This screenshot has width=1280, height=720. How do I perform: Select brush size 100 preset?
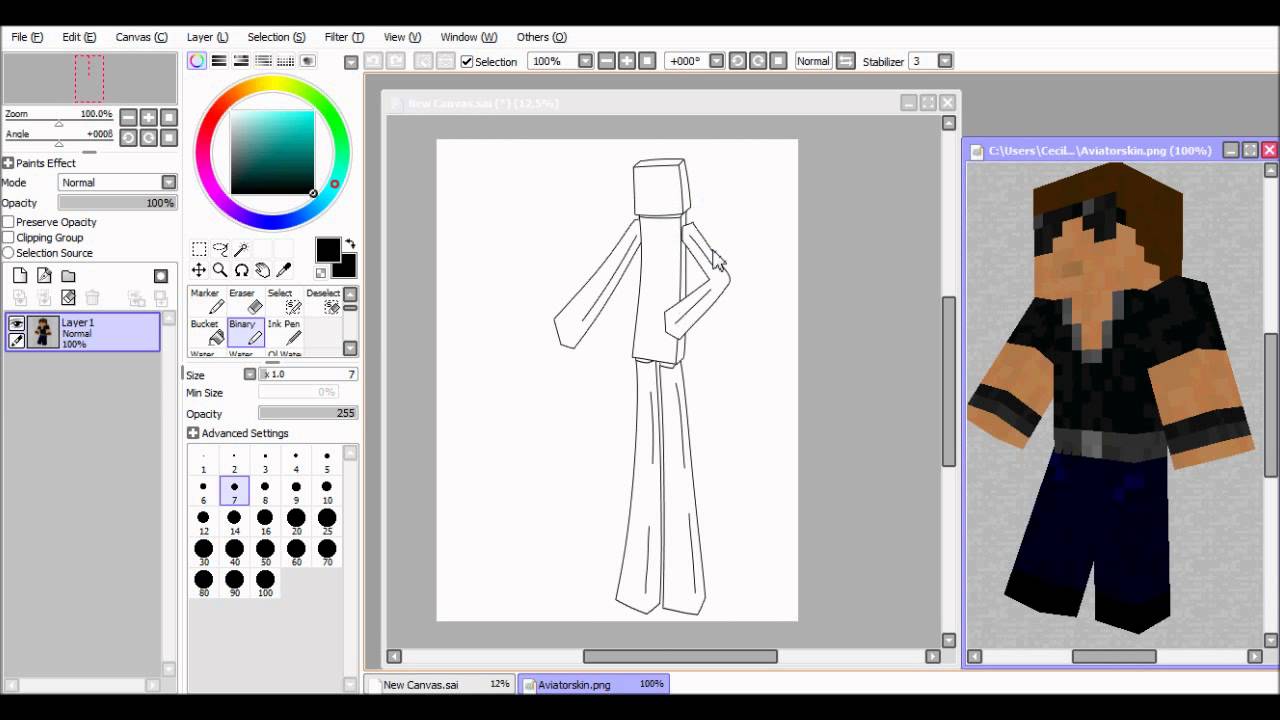265,584
